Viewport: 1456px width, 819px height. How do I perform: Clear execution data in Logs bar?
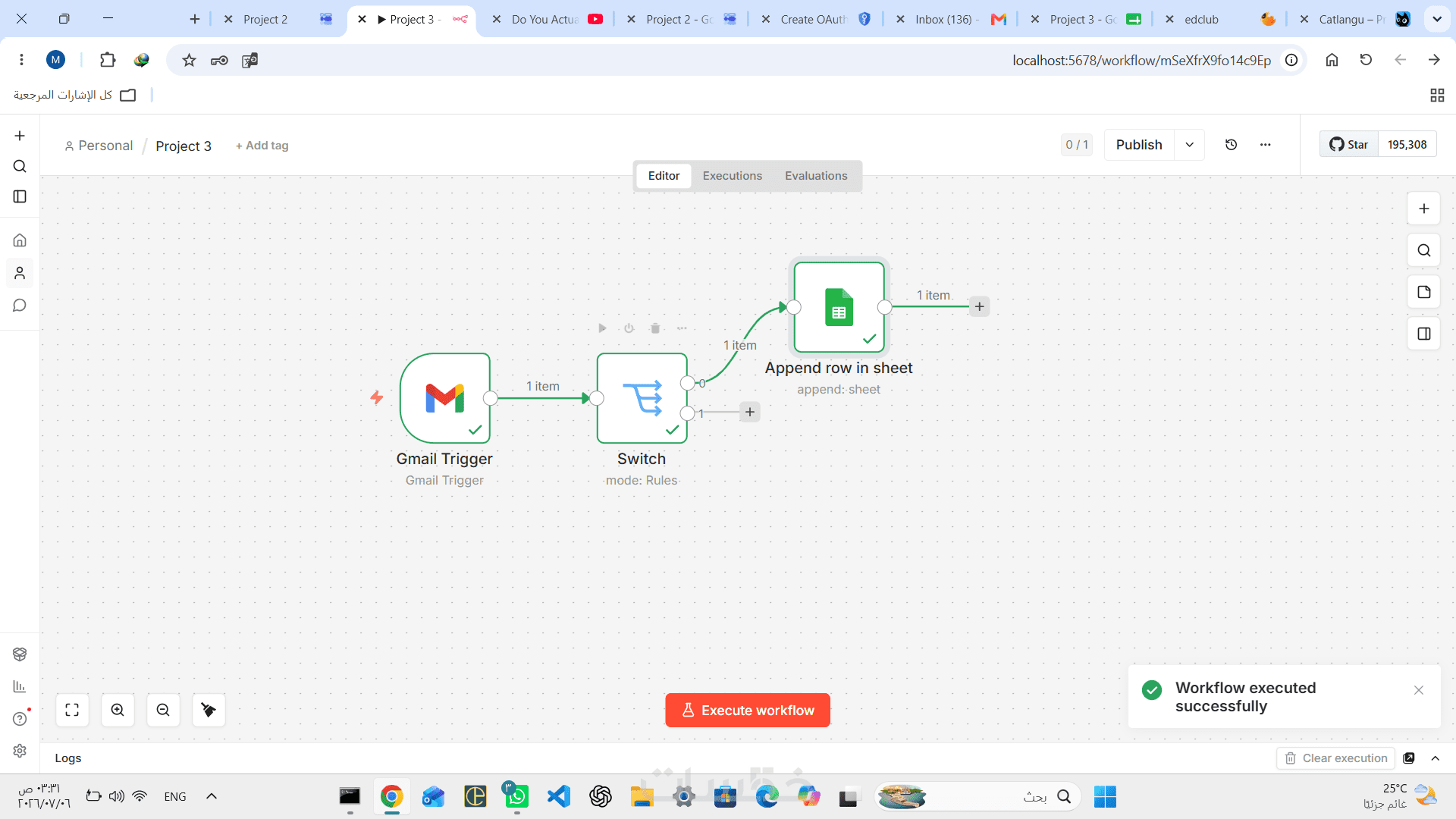pyautogui.click(x=1336, y=758)
